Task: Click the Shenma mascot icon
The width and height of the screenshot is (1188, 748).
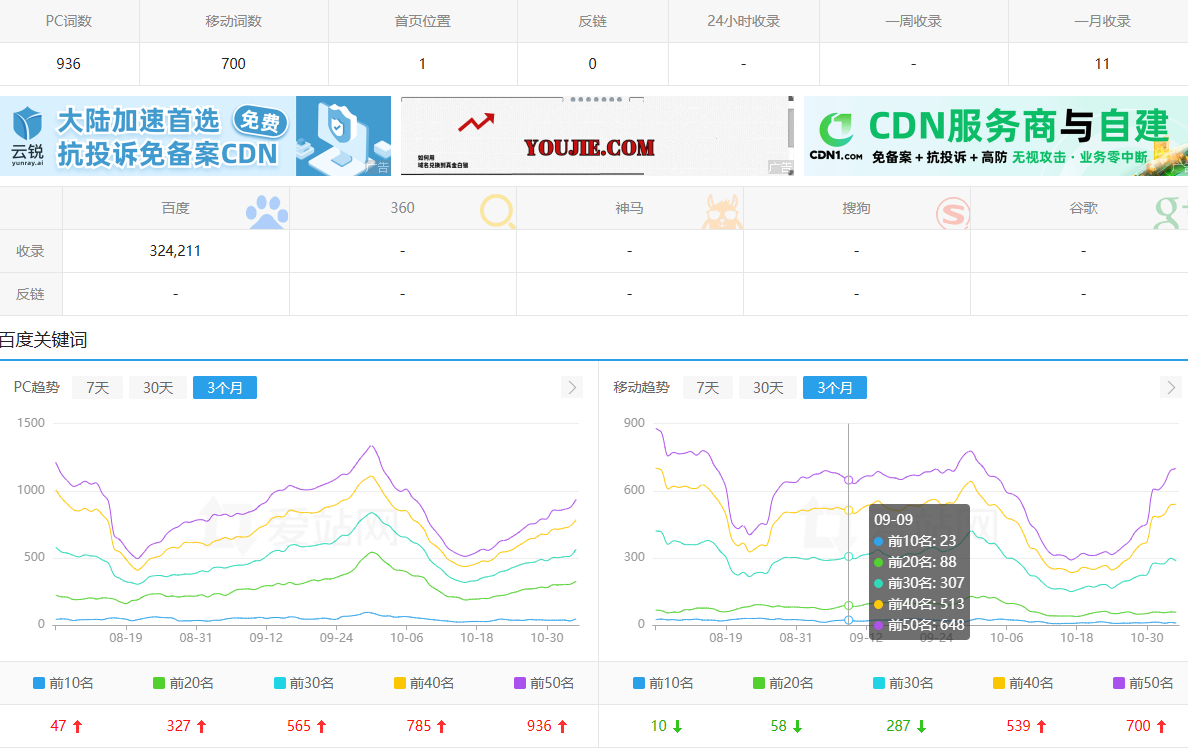Action: point(722,213)
